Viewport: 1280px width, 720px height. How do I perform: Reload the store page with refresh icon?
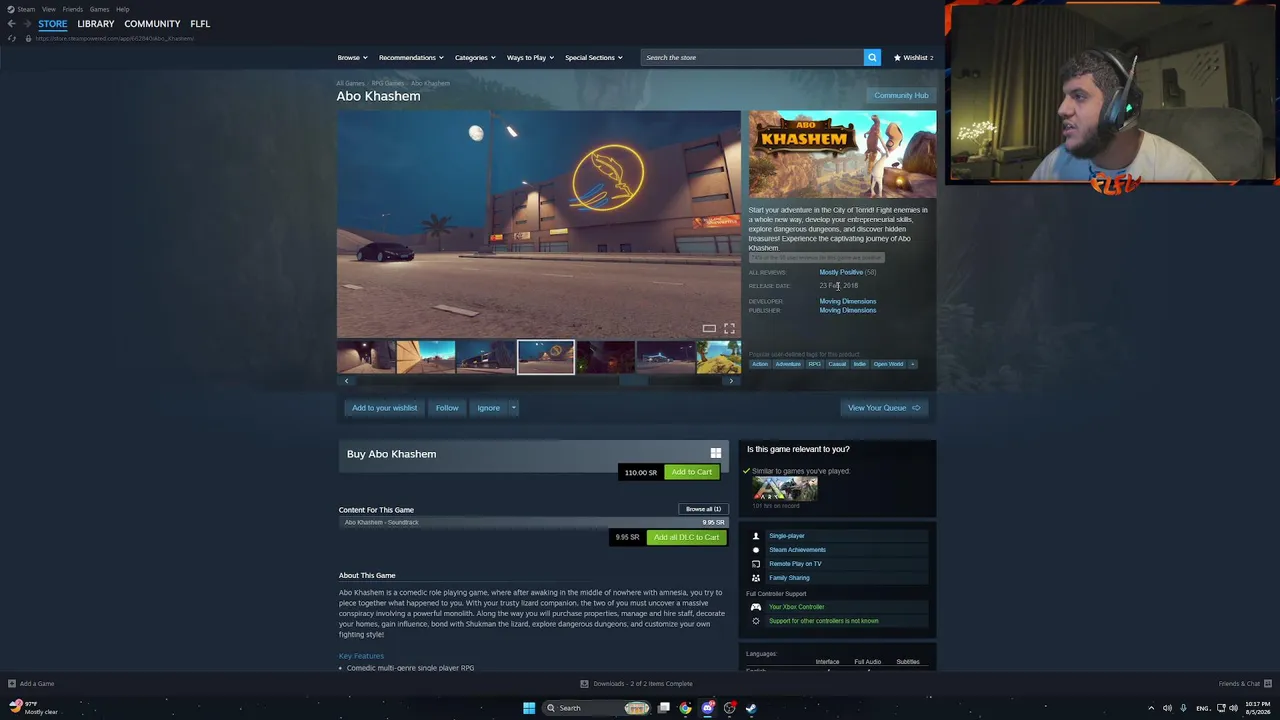point(12,38)
